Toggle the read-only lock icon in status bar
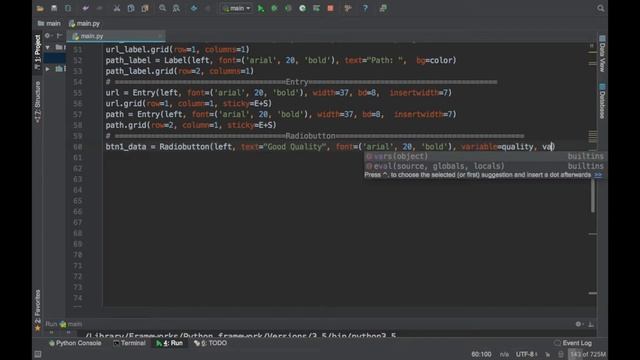The width and height of the screenshot is (640, 360). [x=561, y=354]
